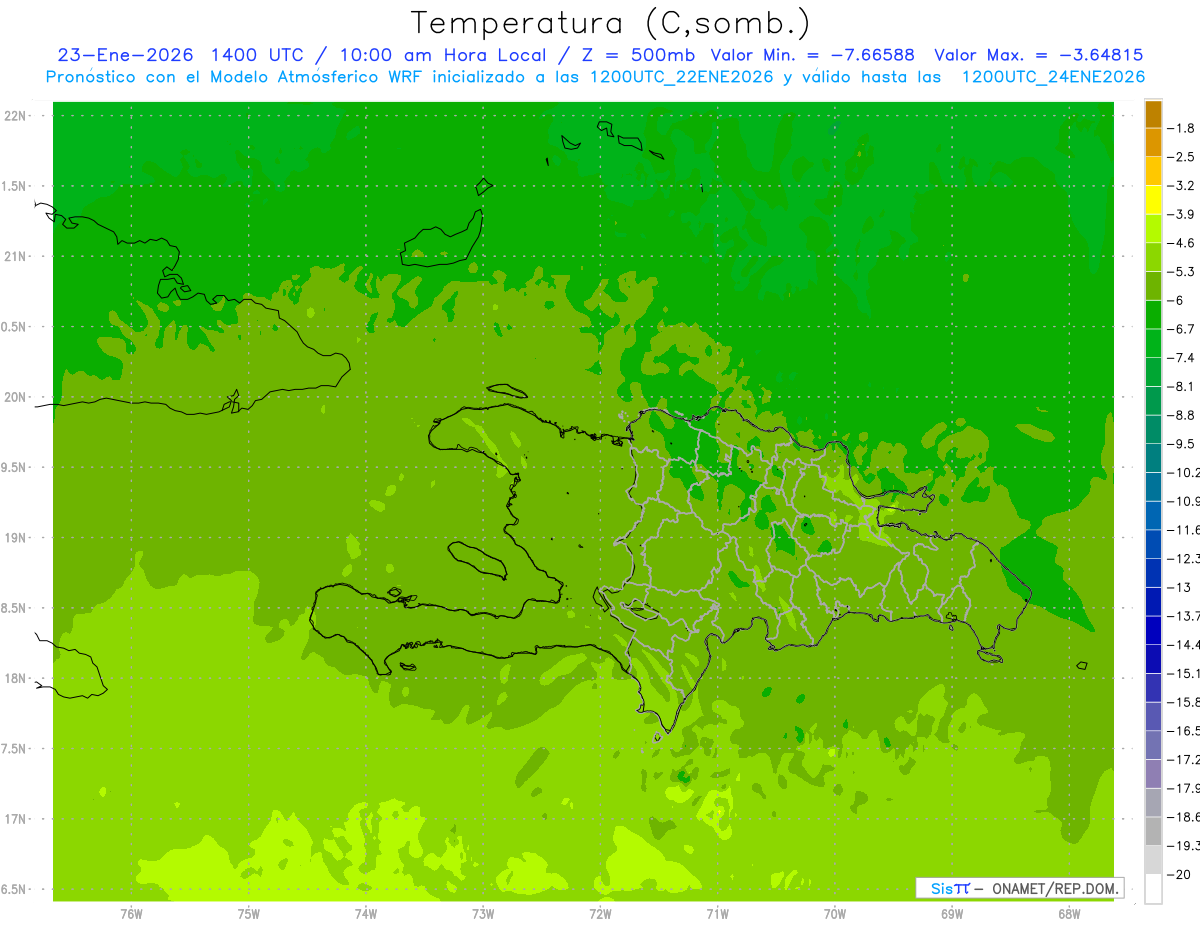Click the legend value -1.8
The height and width of the screenshot is (927, 1200).
point(1182,128)
